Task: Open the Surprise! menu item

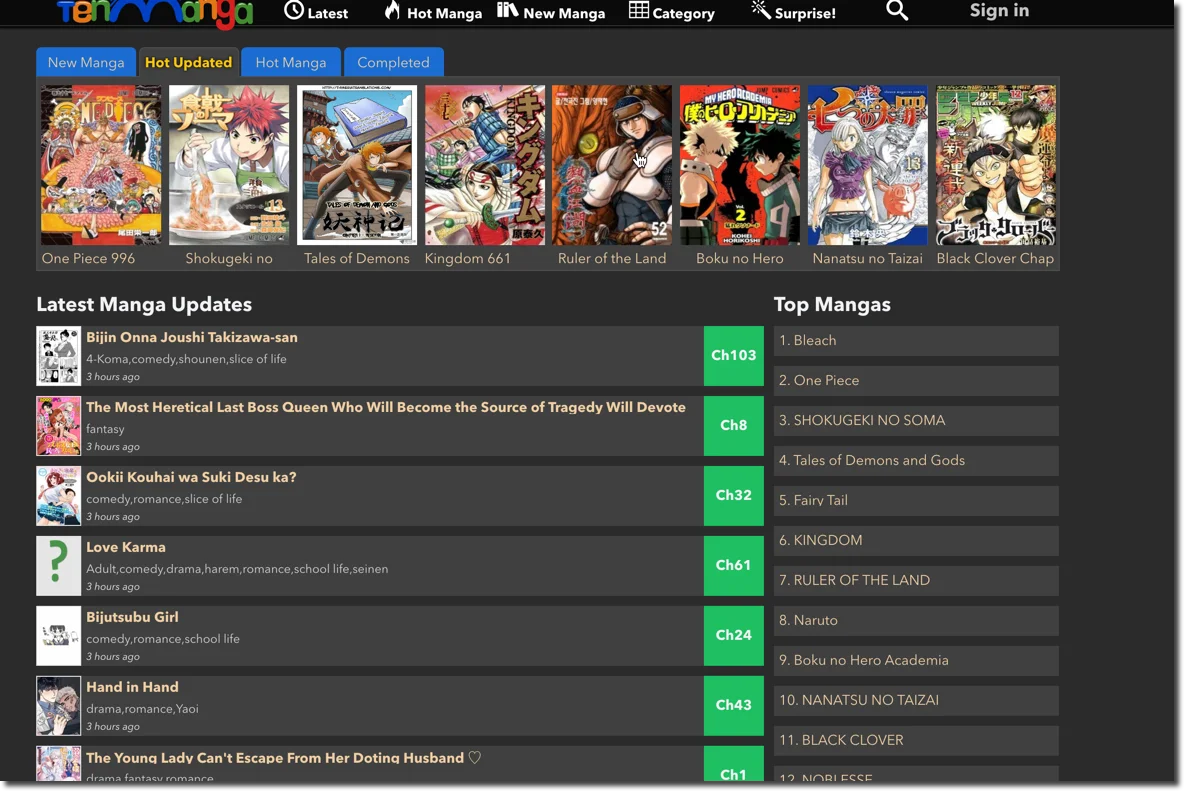Action: click(x=805, y=14)
